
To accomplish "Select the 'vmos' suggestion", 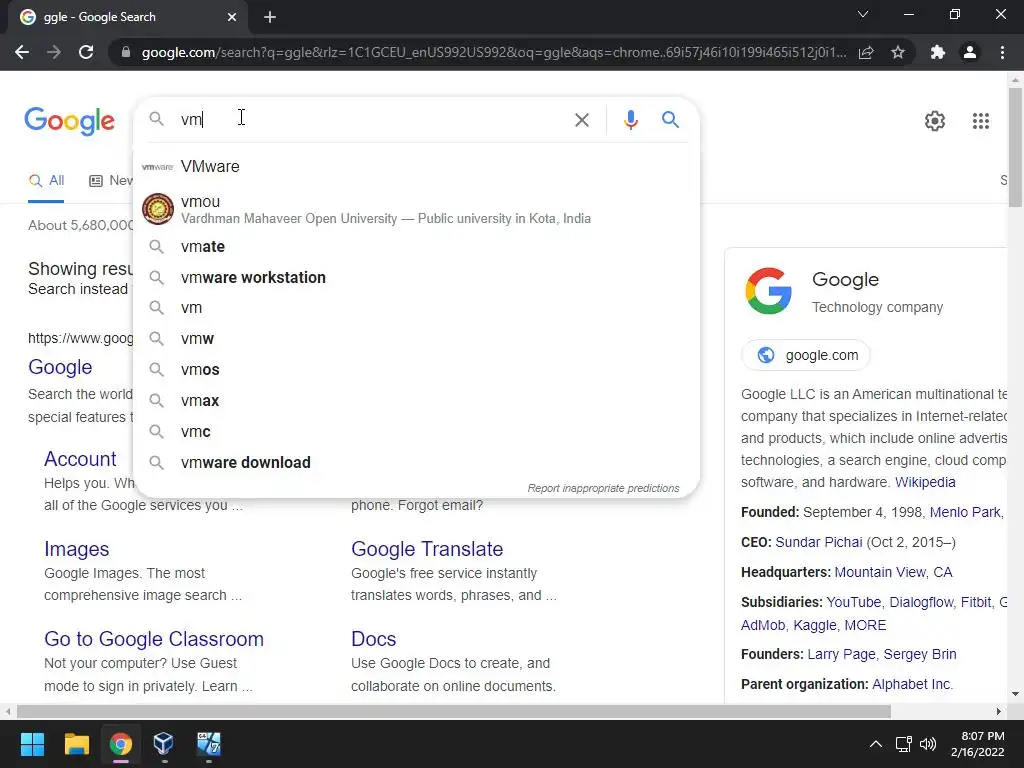I will pyautogui.click(x=416, y=370).
